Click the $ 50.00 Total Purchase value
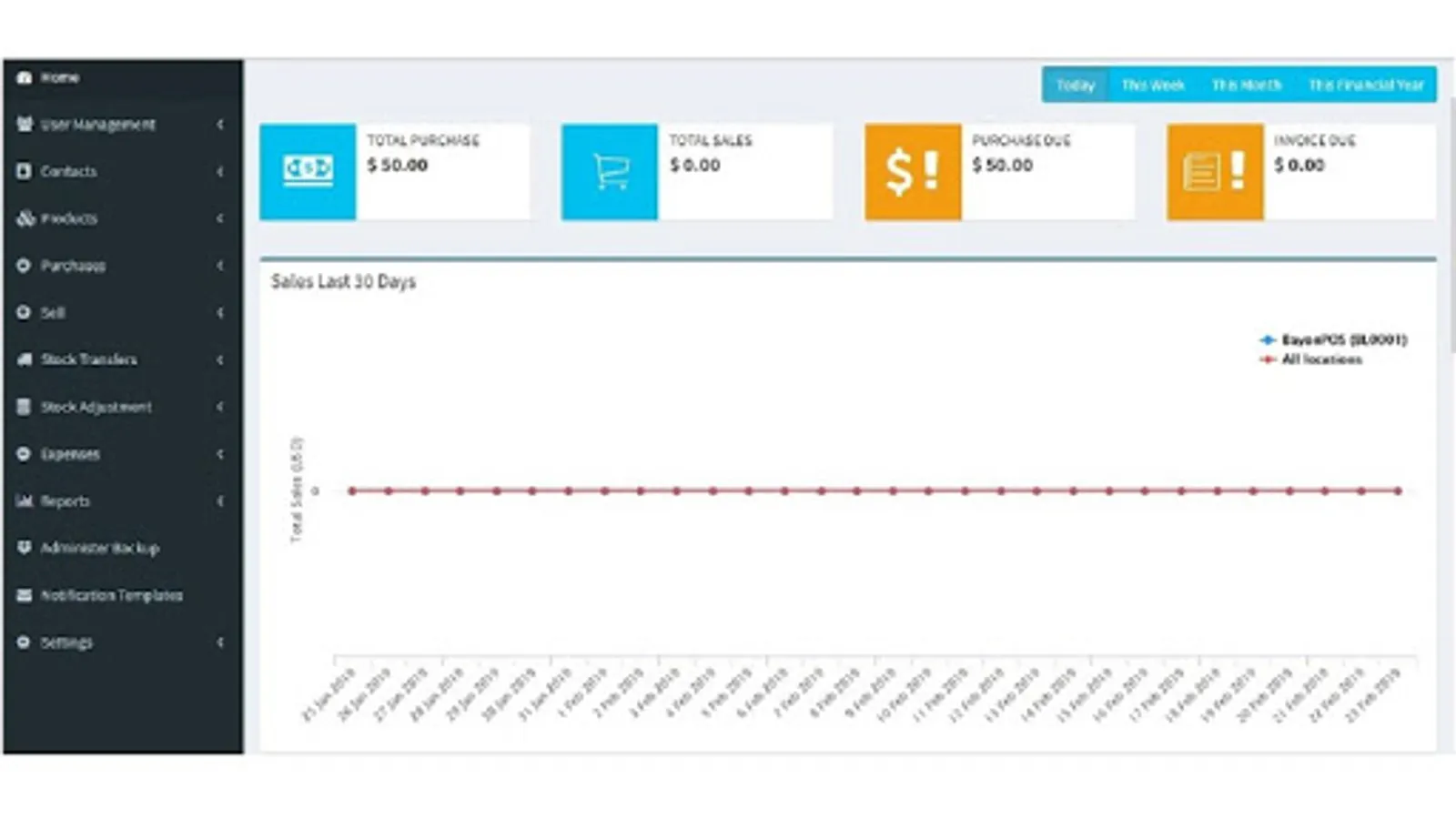This screenshot has width=1456, height=819. coord(398,165)
